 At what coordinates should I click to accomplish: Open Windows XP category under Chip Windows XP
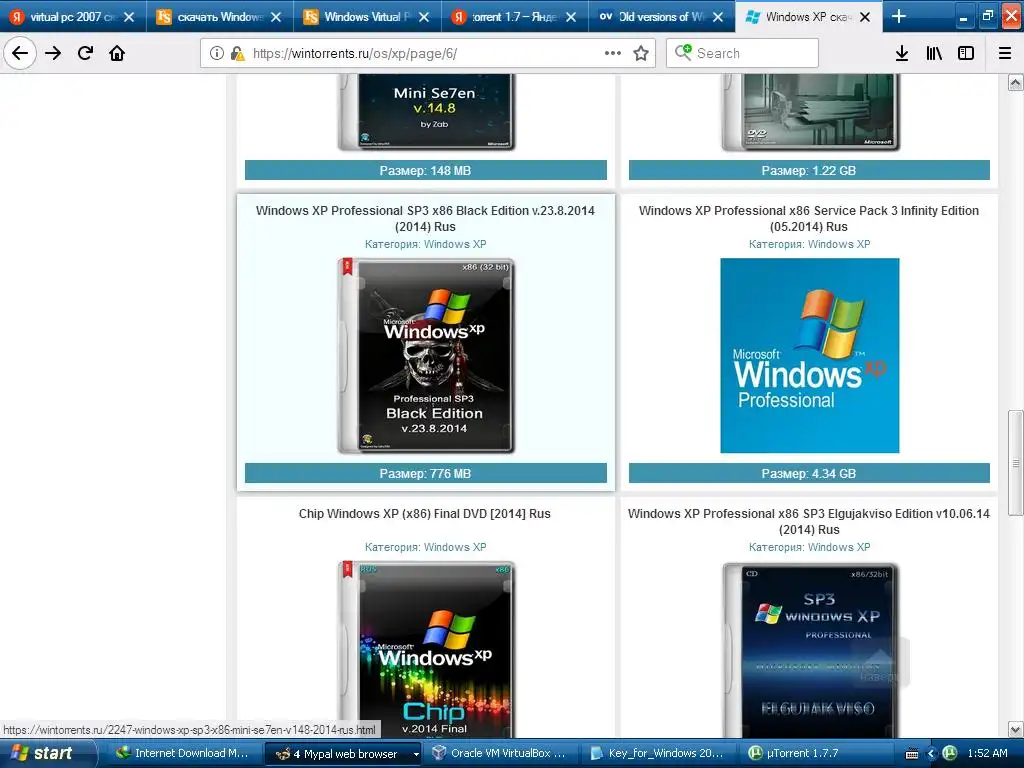[455, 547]
